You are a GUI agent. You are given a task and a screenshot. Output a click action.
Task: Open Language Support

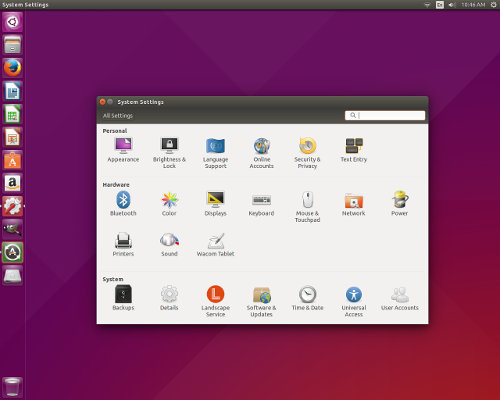click(215, 153)
